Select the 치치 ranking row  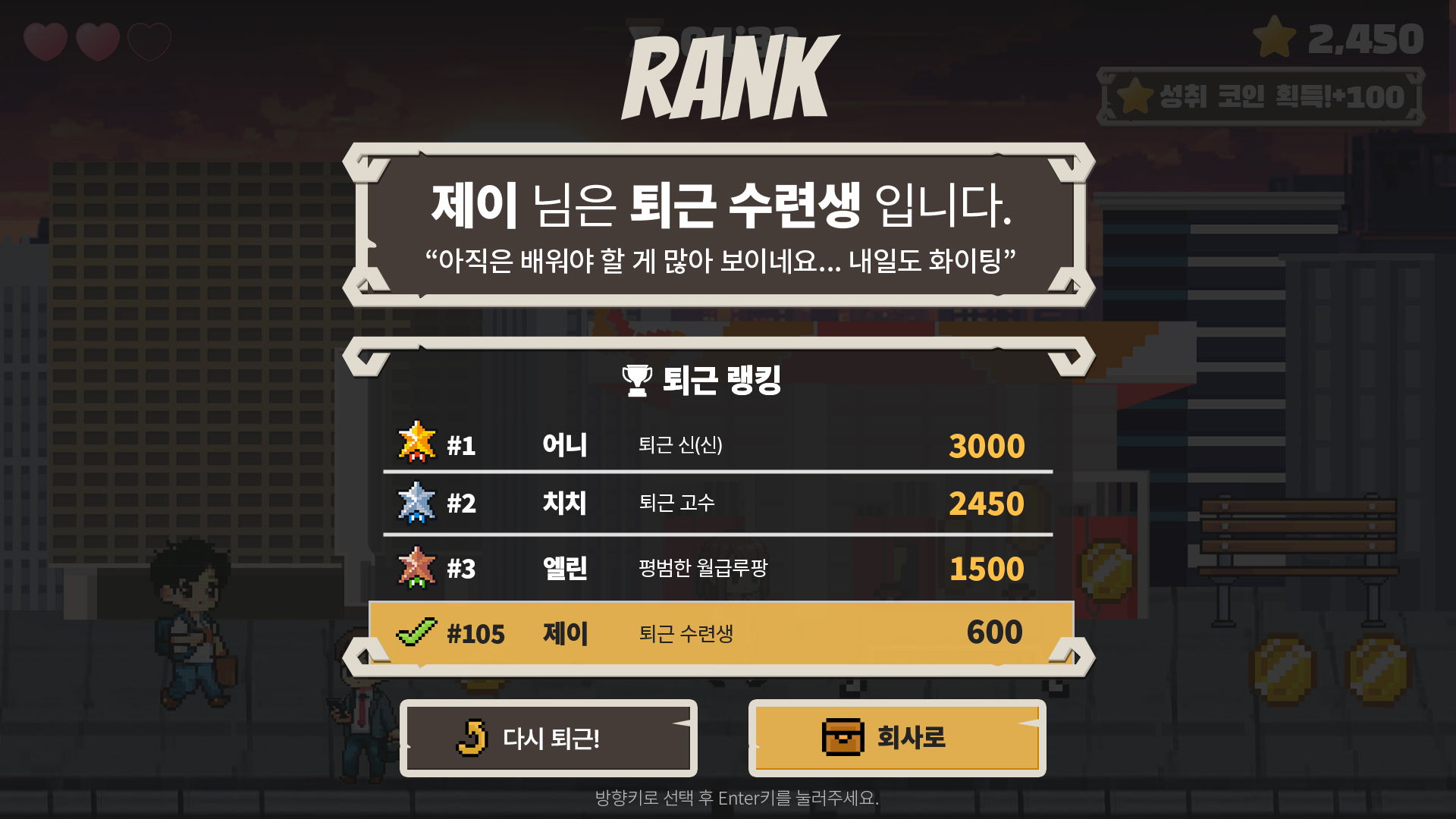coord(717,504)
